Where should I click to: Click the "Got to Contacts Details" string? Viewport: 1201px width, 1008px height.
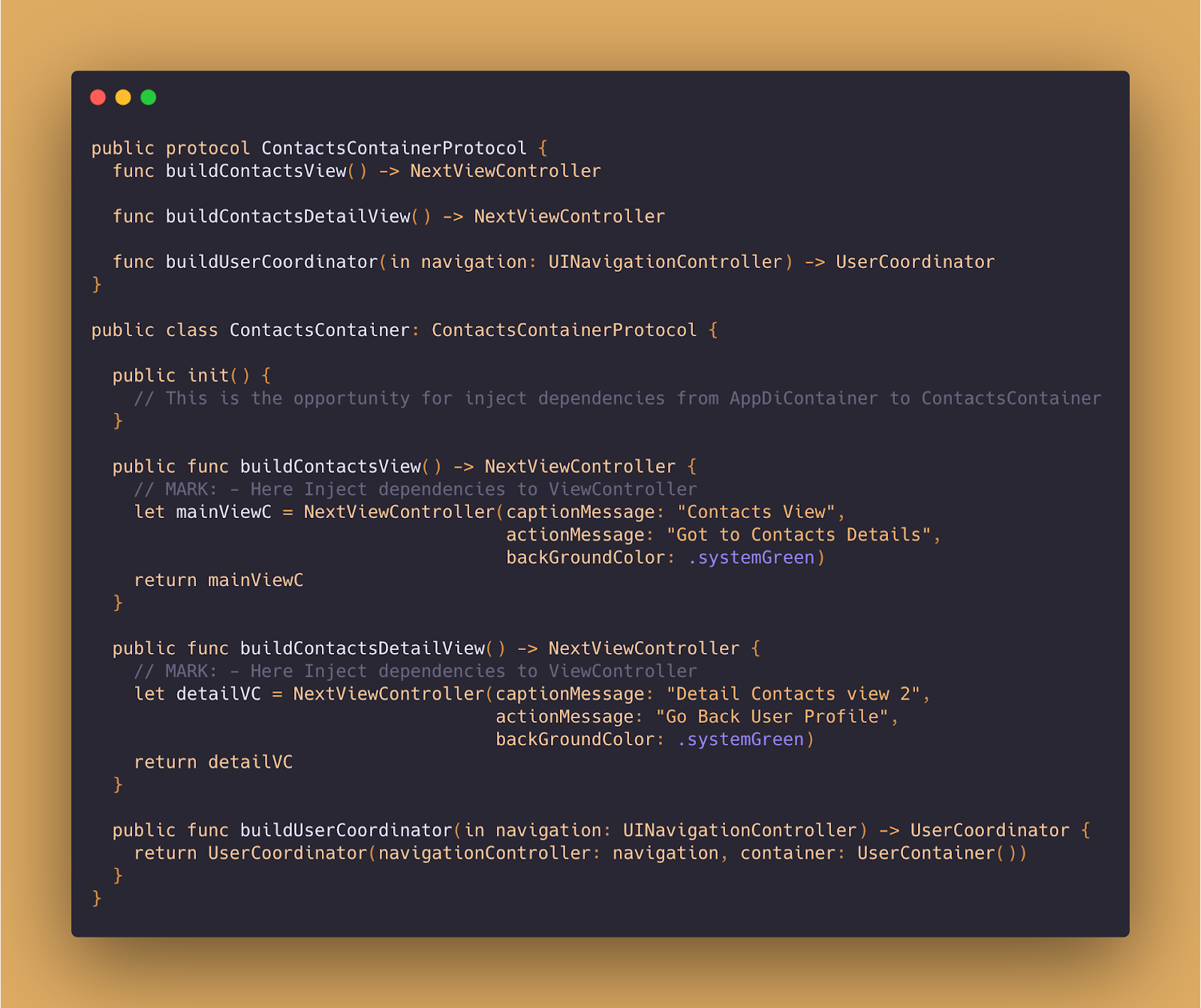pyautogui.click(x=799, y=534)
